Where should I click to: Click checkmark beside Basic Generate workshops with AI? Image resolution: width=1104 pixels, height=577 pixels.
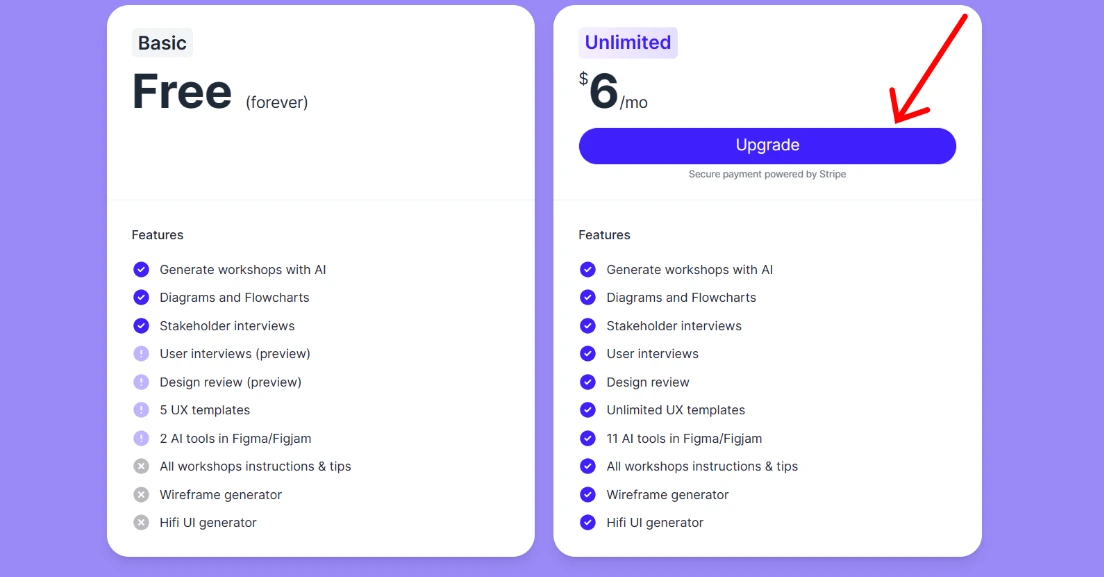pos(142,270)
